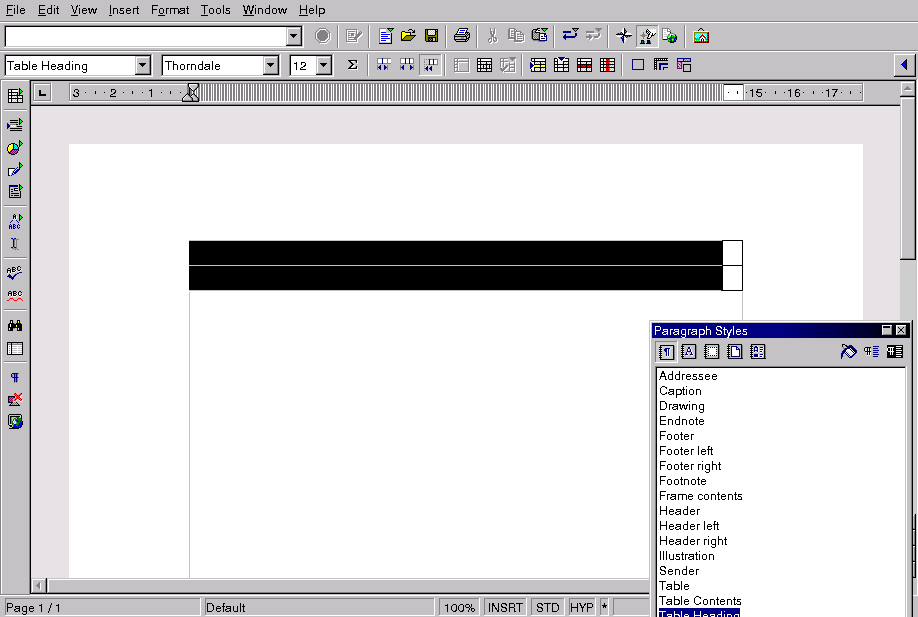Image resolution: width=918 pixels, height=617 pixels.
Task: Switch to Character Styles in Stylist
Action: click(689, 351)
